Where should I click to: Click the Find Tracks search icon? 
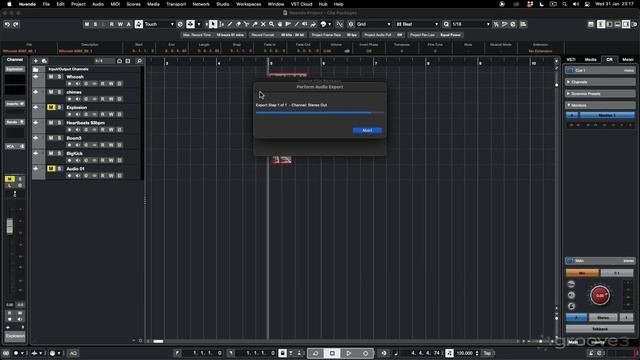[139, 61]
